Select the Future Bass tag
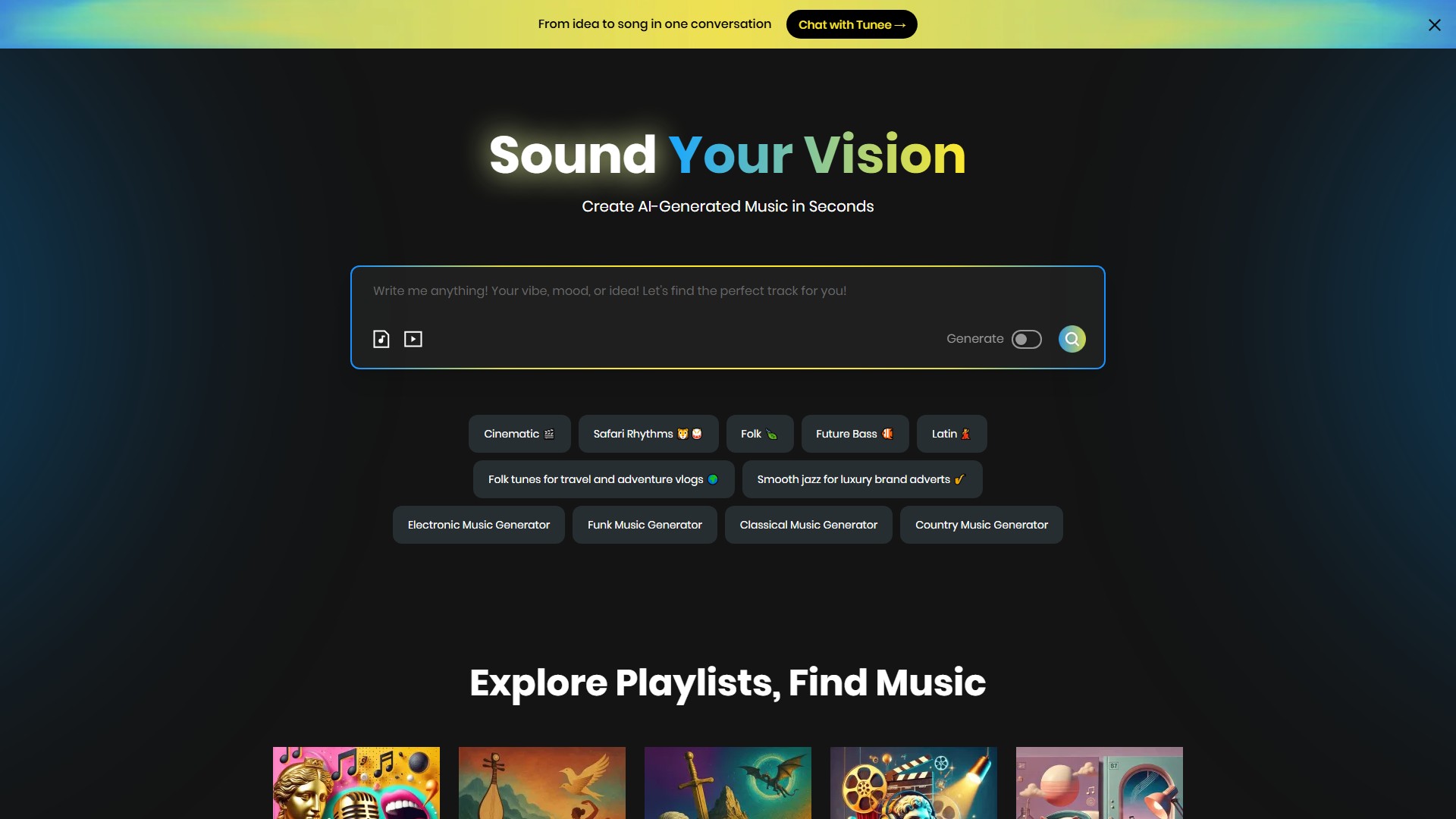 click(855, 434)
